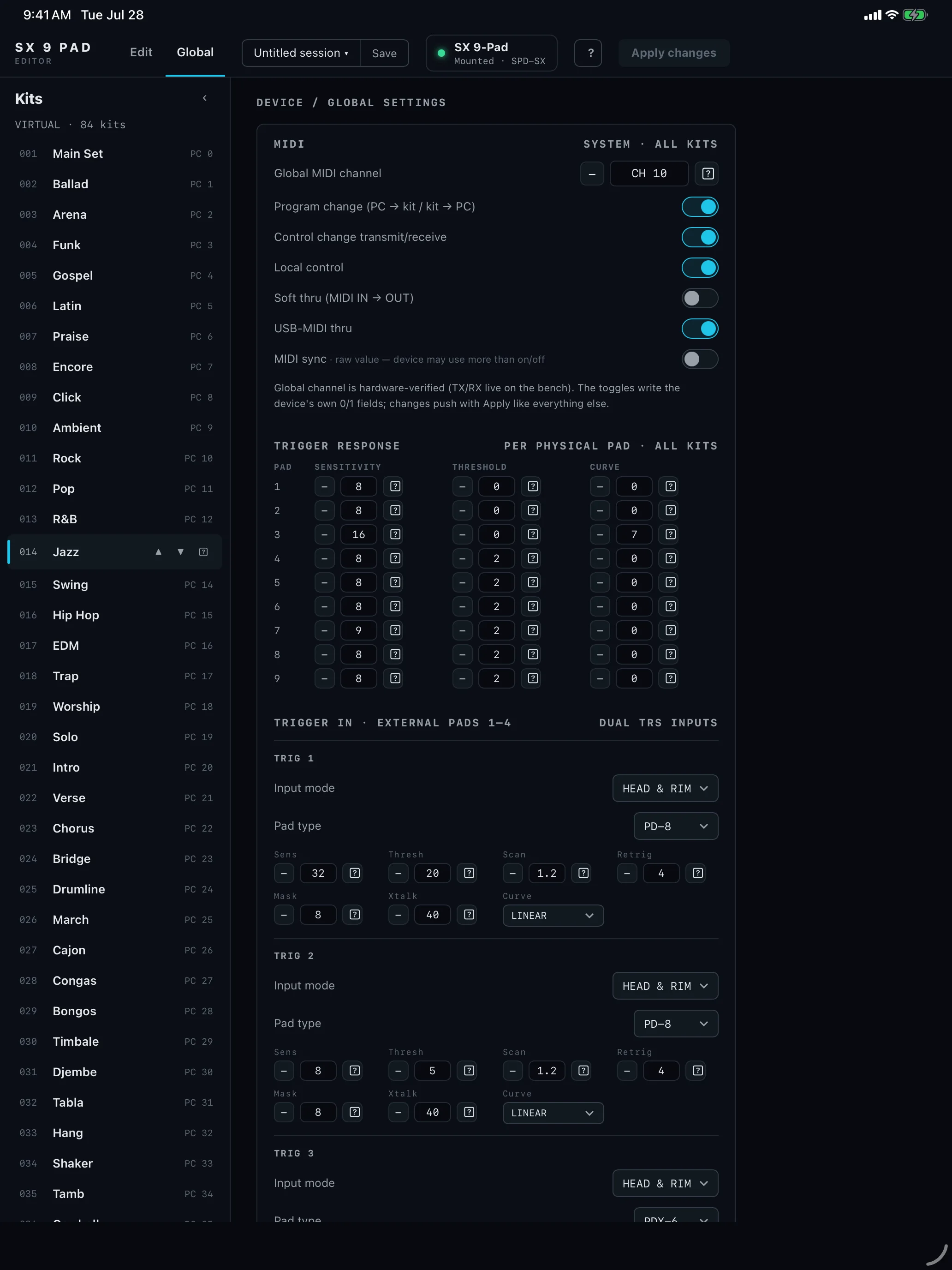This screenshot has height=1270, width=952.
Task: Decrease sensitivity for pad 7
Action: (324, 630)
